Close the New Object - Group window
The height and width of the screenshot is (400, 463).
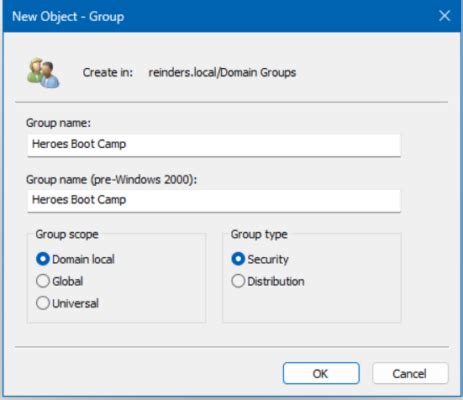pyautogui.click(x=444, y=16)
